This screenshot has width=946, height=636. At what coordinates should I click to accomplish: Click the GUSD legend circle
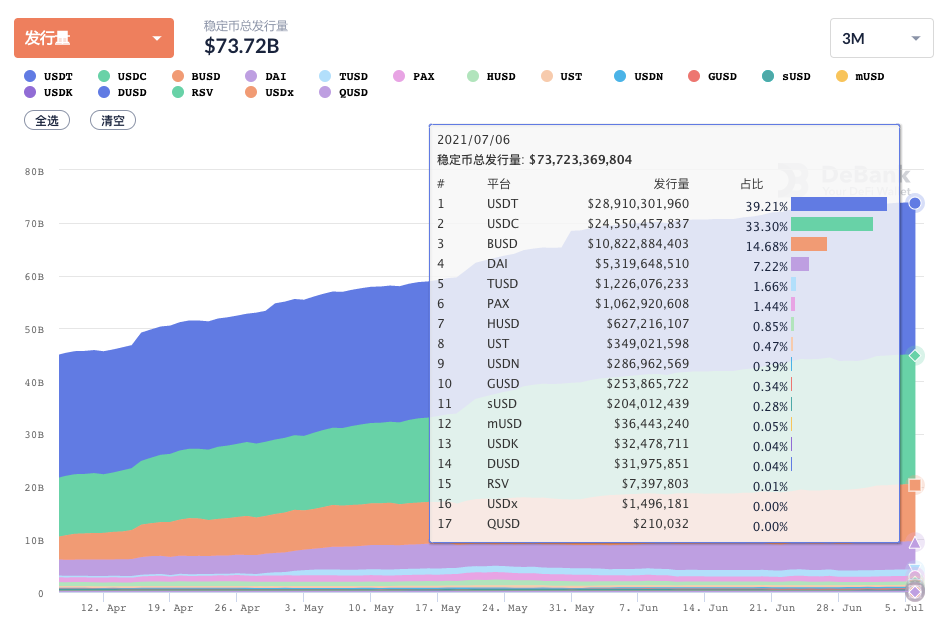click(694, 76)
